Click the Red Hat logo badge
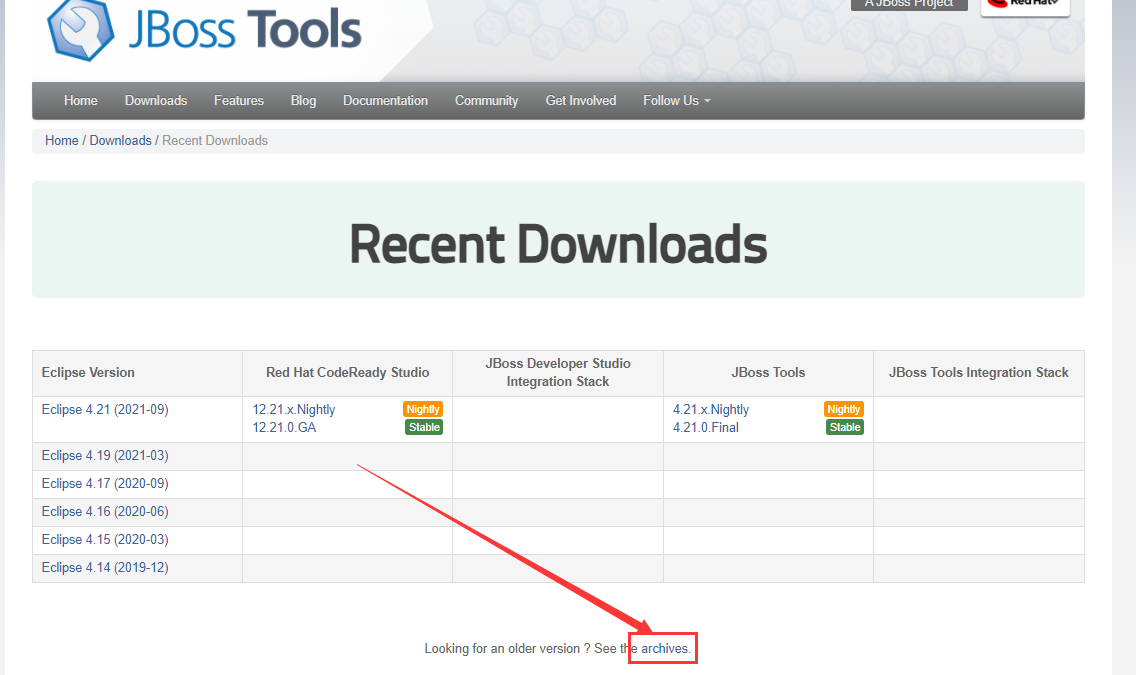1136x675 pixels. click(1024, 6)
